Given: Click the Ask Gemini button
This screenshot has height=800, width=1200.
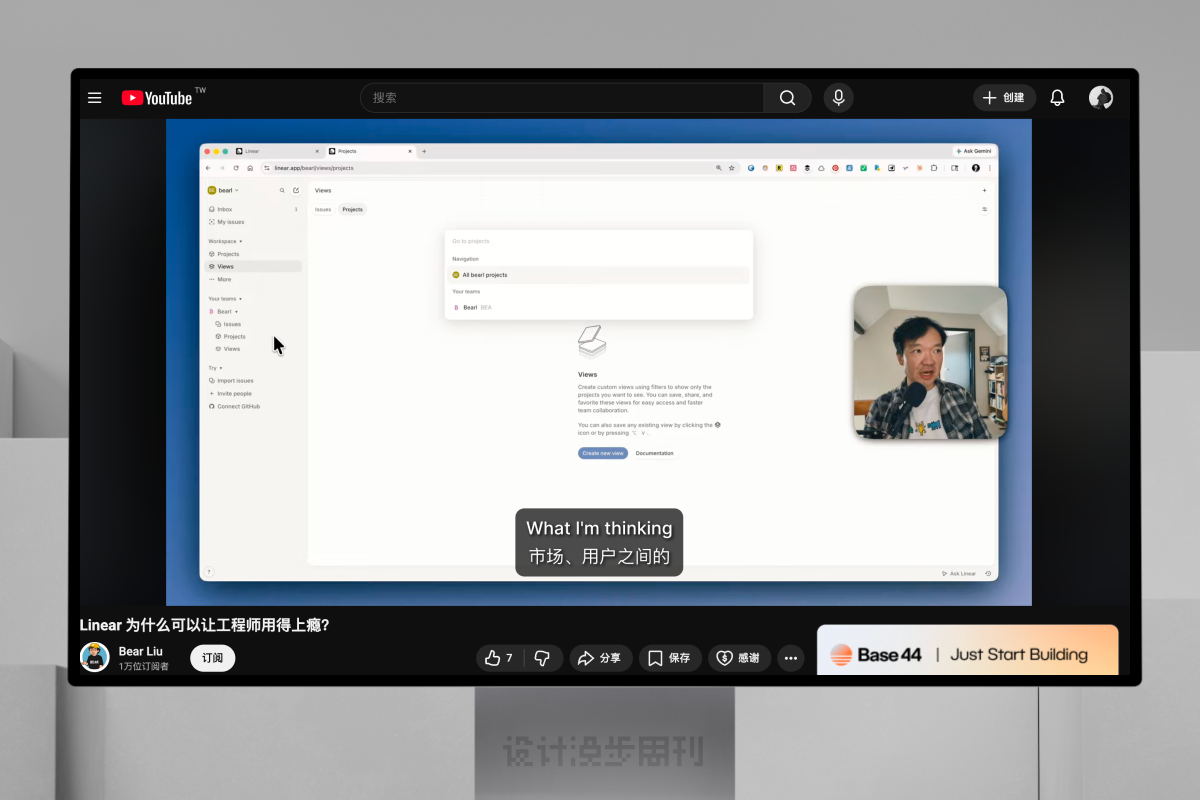Looking at the screenshot, I should click(x=974, y=151).
